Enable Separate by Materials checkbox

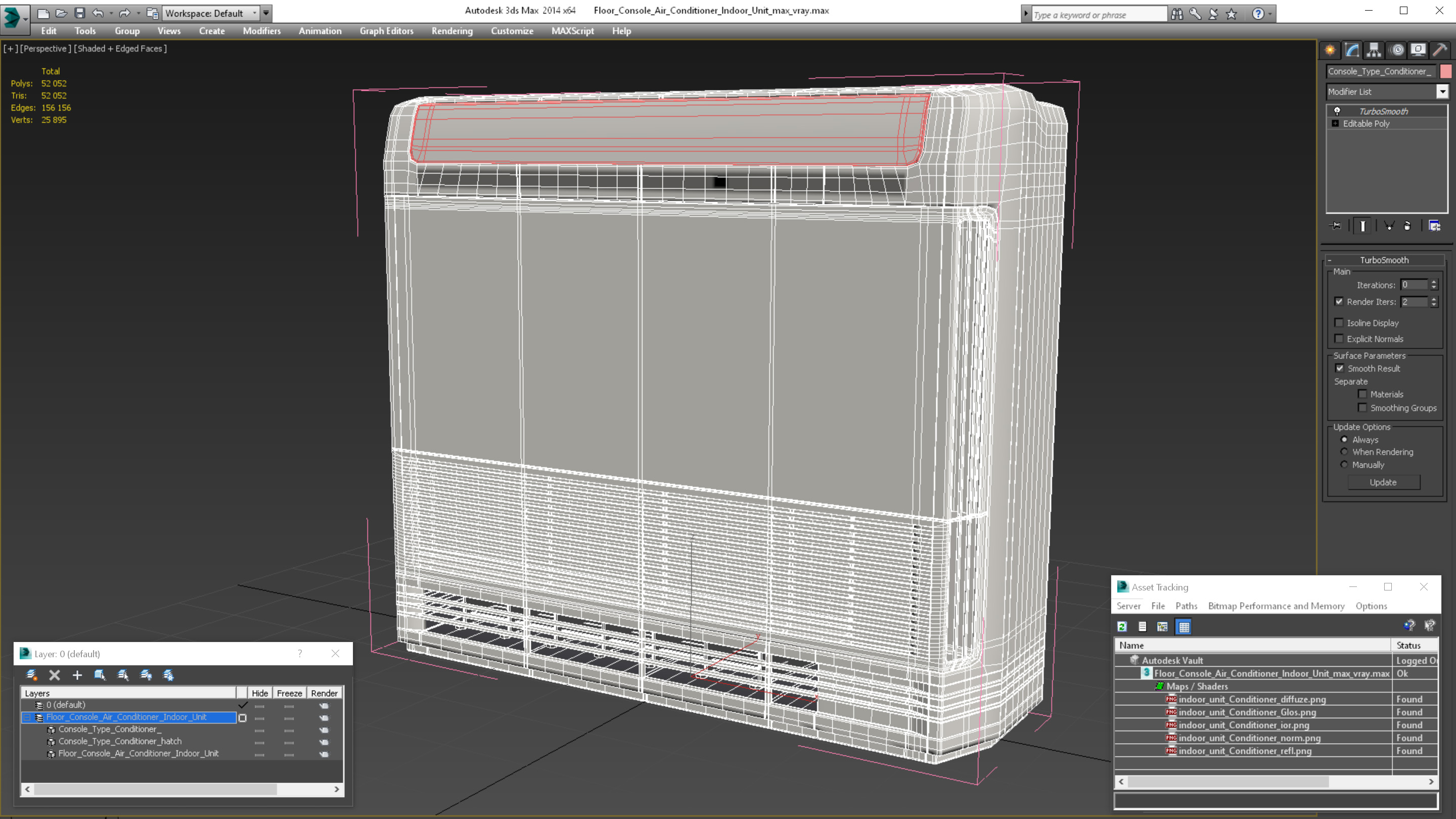pyautogui.click(x=1362, y=394)
